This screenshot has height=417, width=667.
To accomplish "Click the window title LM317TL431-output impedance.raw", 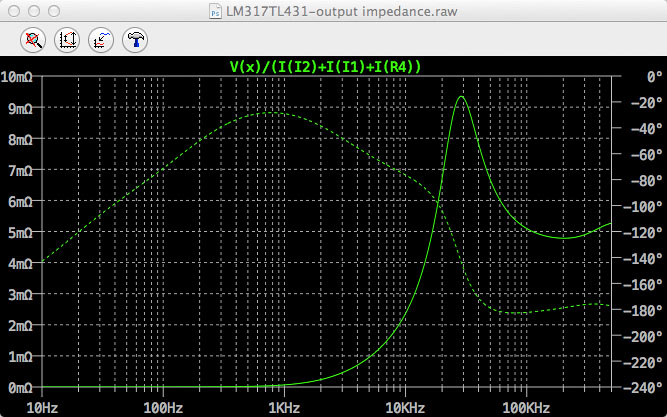I will coord(342,11).
